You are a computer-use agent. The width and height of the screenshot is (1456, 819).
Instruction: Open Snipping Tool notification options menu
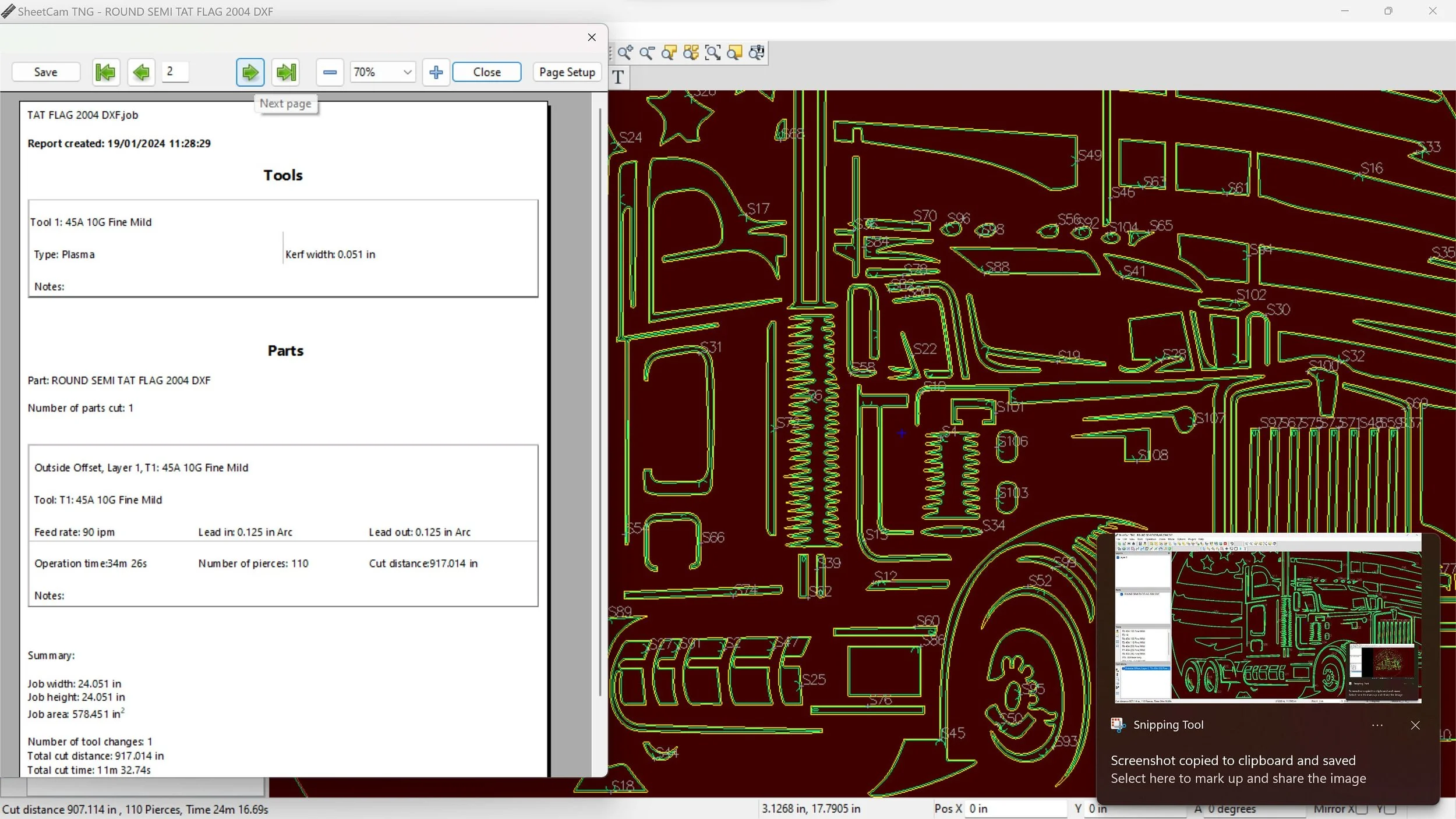tap(1377, 725)
